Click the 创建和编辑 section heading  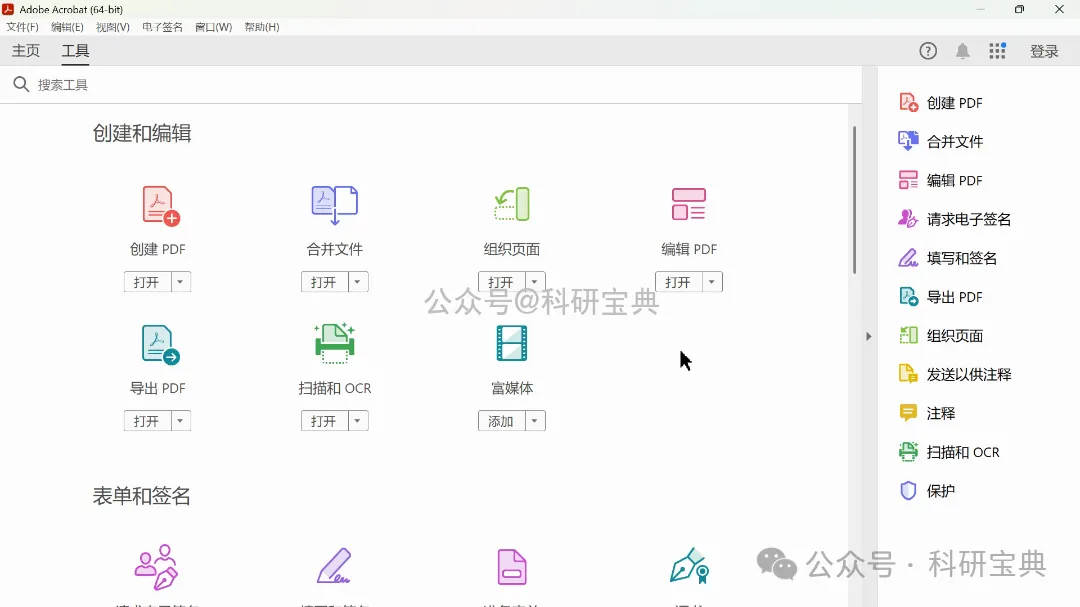click(142, 133)
